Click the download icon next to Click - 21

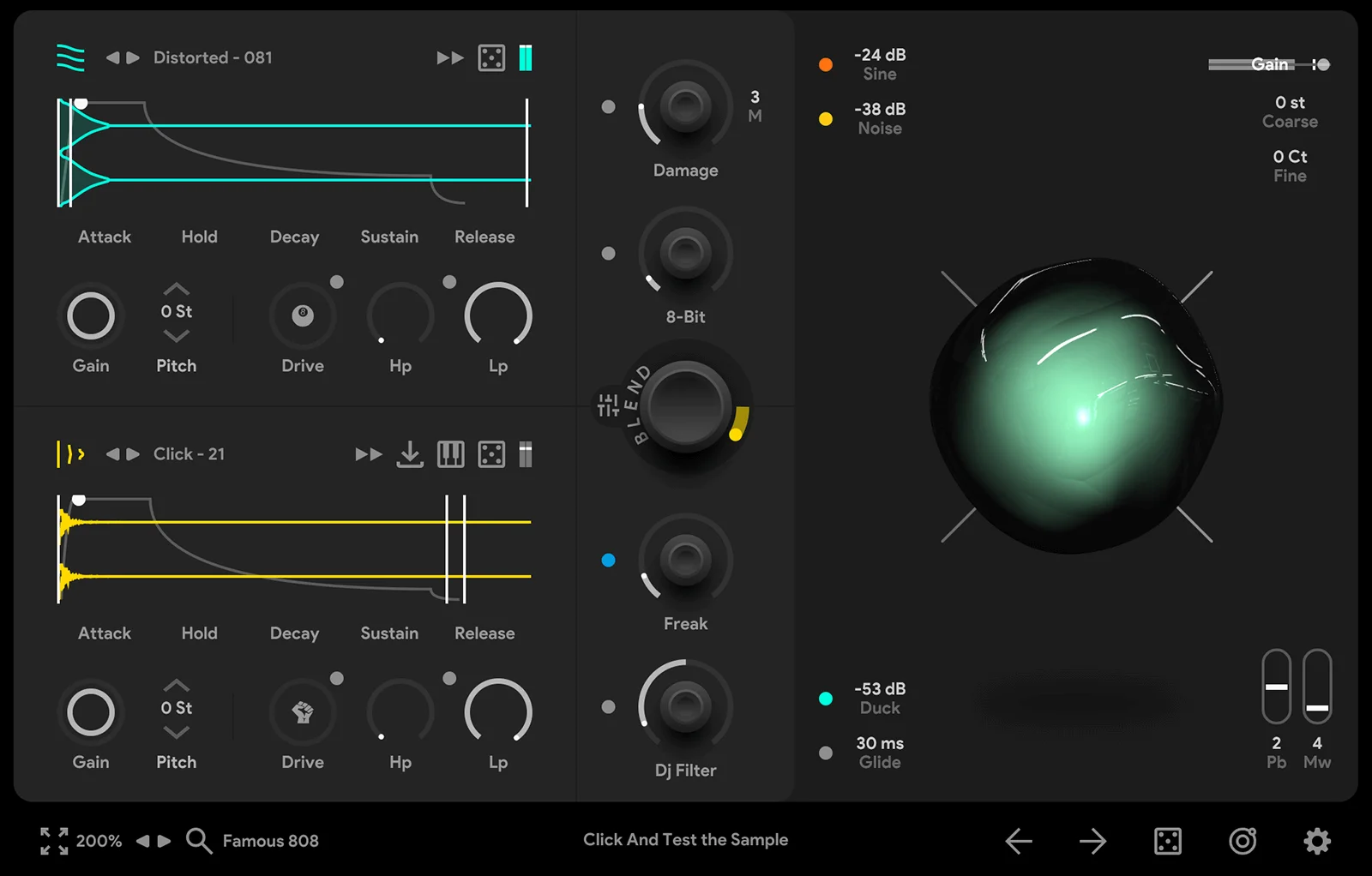click(410, 454)
